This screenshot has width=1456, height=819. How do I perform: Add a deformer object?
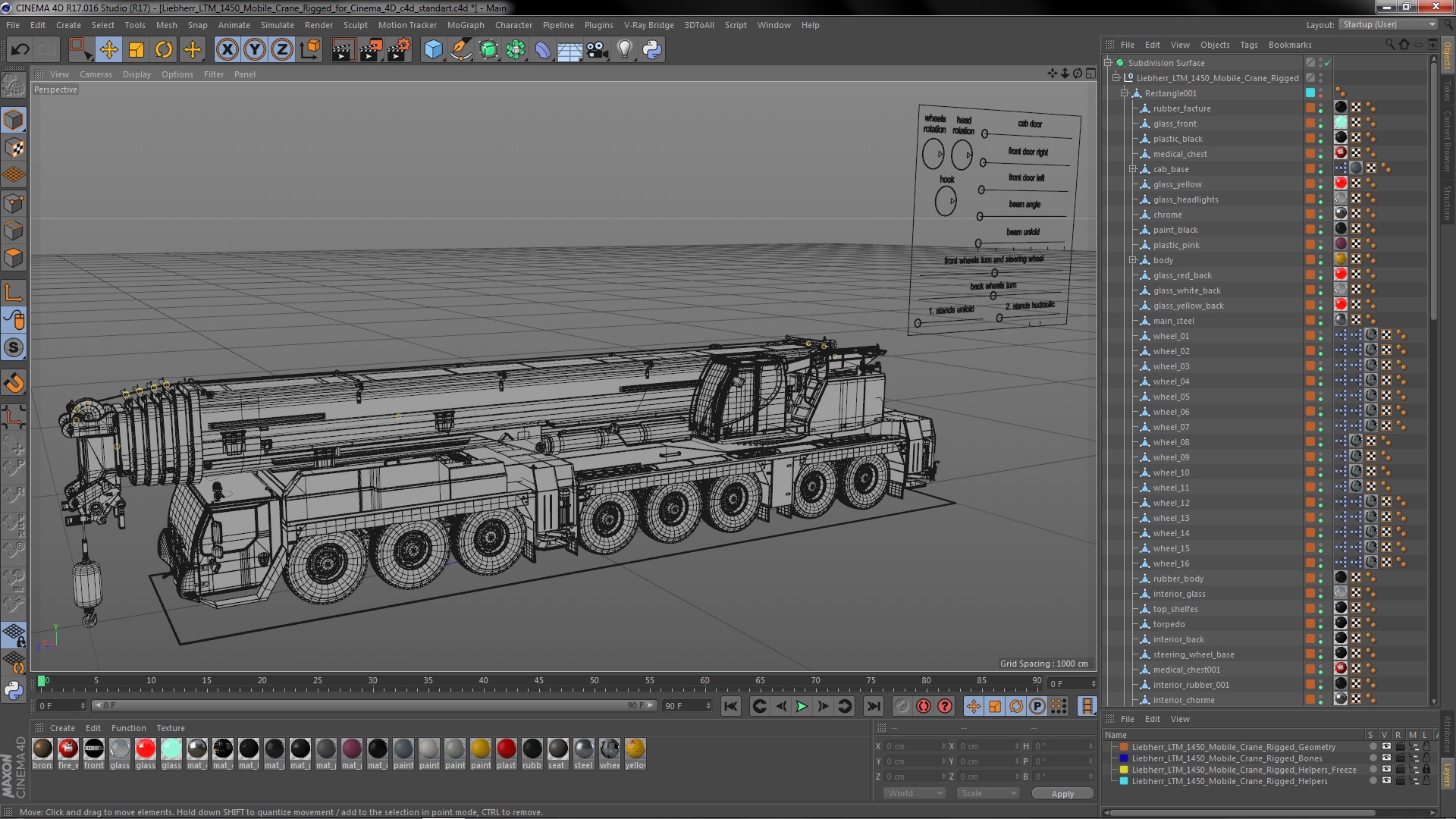click(543, 50)
